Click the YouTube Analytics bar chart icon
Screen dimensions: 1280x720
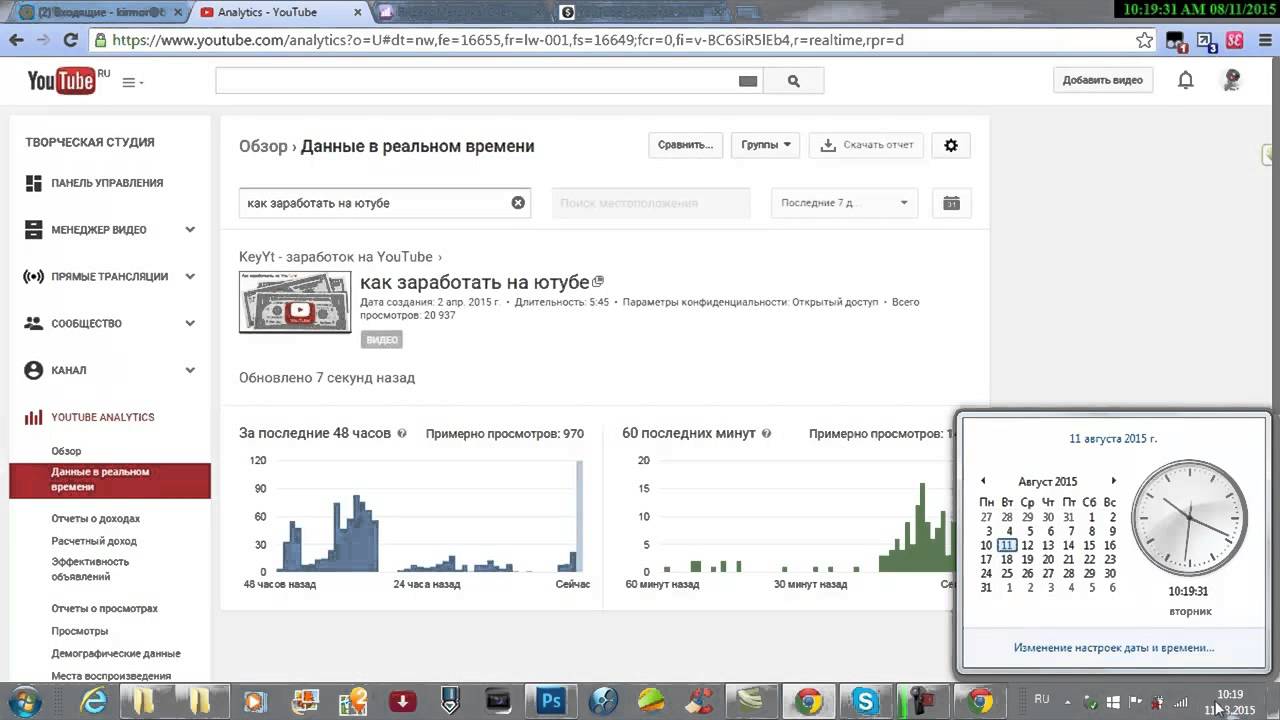34,417
